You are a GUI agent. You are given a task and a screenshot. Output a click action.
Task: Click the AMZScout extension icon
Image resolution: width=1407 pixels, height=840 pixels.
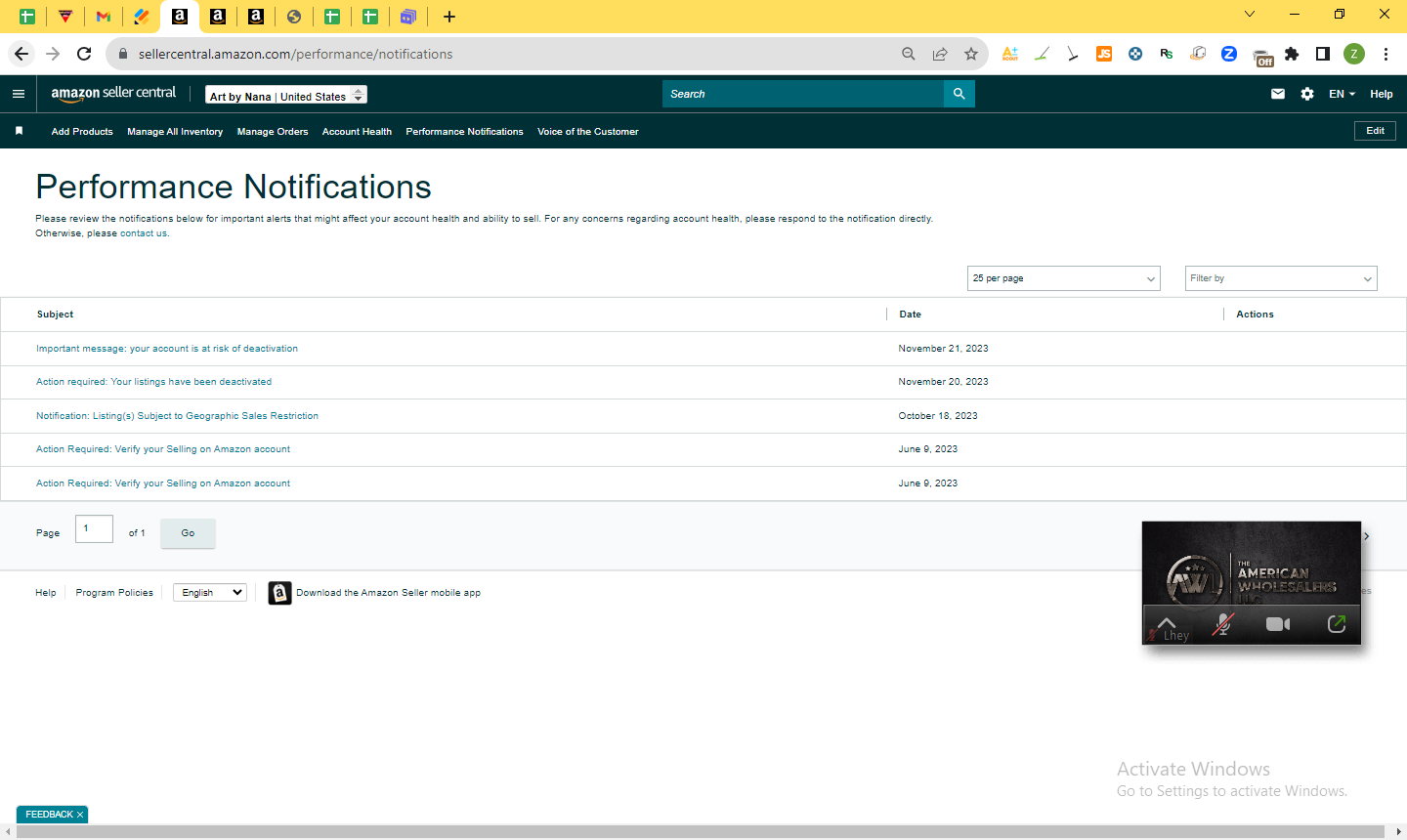(x=1010, y=54)
